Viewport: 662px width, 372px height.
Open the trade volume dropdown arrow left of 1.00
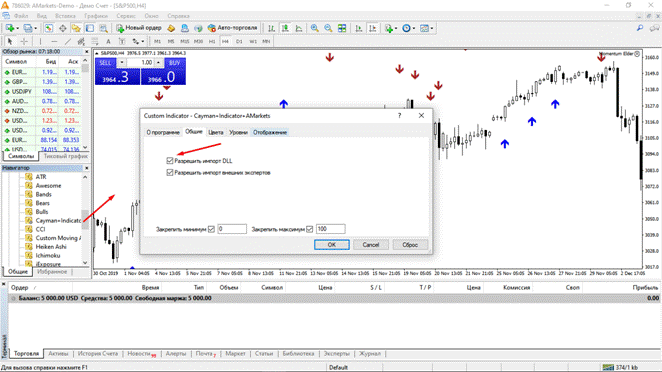tap(122, 62)
